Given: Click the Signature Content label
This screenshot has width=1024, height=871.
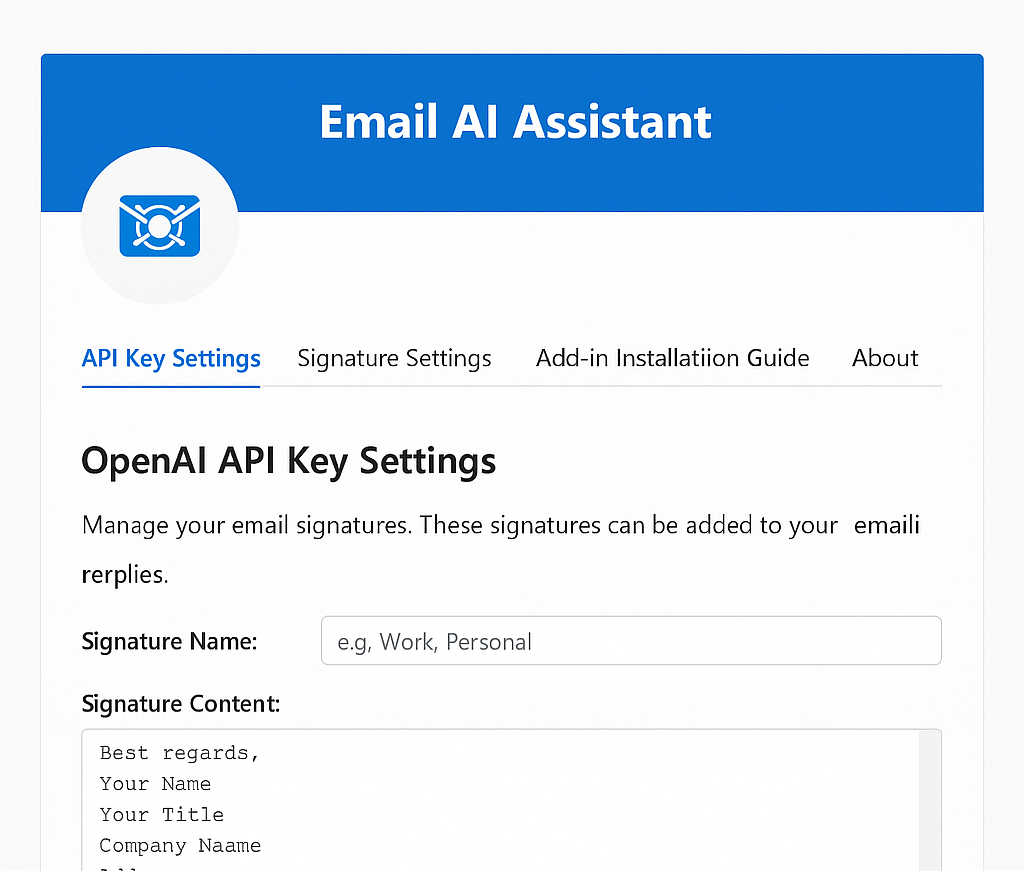Looking at the screenshot, I should click(x=180, y=704).
